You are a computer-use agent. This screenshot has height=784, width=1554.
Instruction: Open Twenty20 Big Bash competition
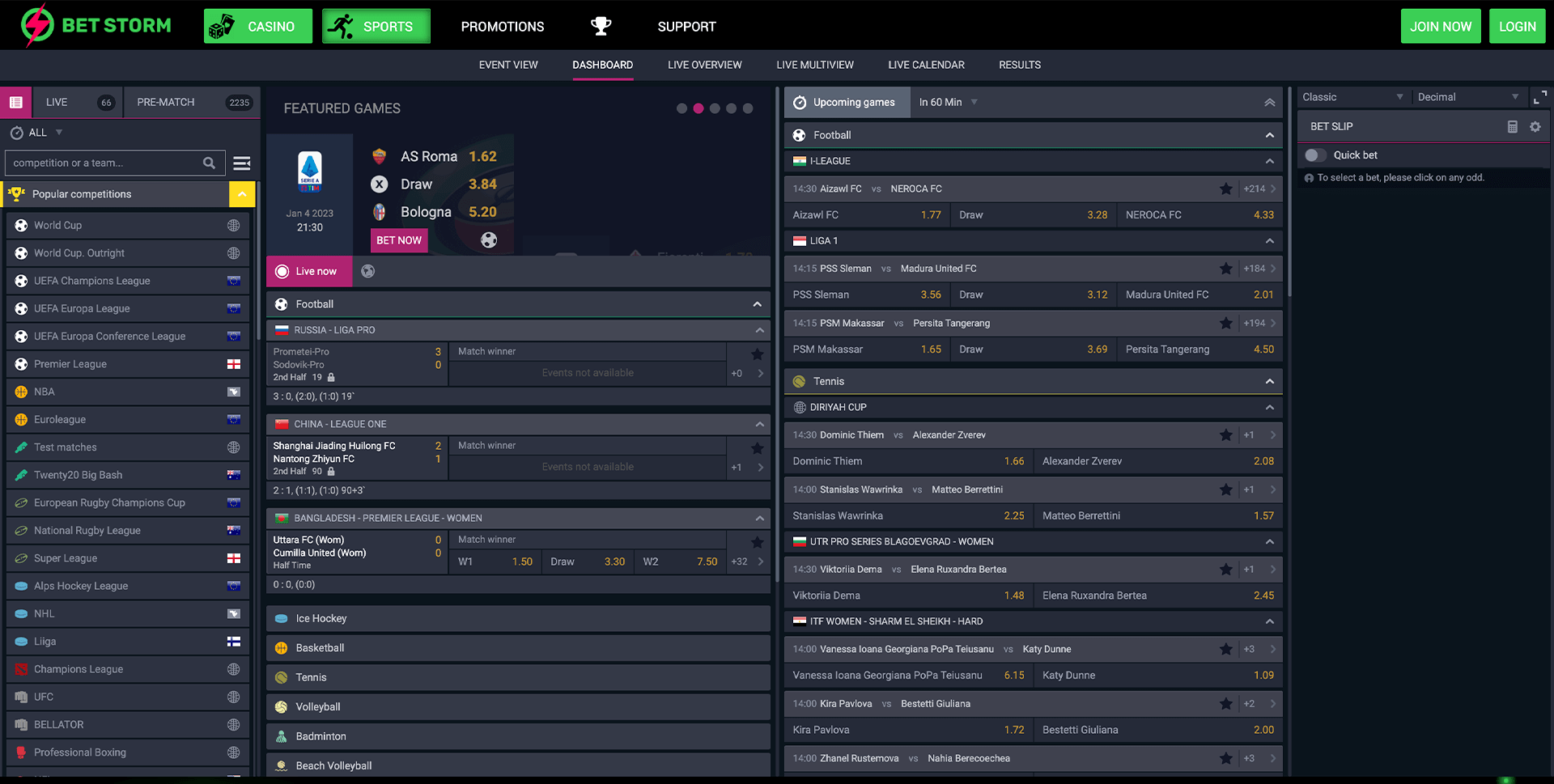coord(128,475)
